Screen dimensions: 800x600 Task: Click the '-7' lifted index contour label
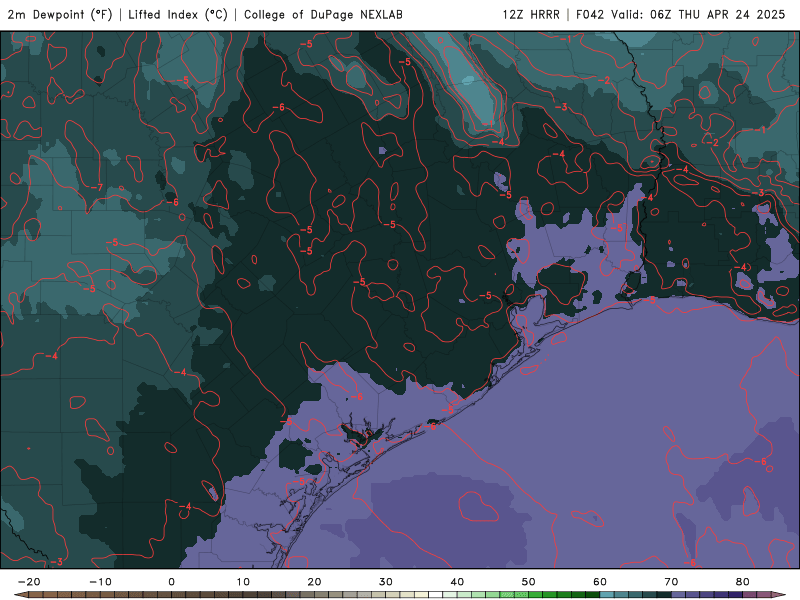click(97, 188)
